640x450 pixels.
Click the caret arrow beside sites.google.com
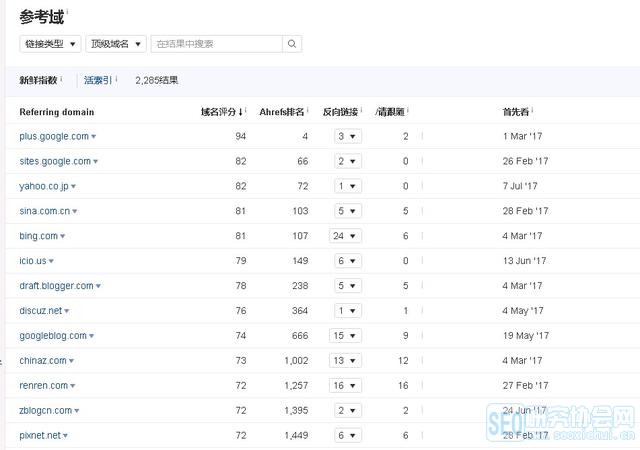click(x=96, y=162)
